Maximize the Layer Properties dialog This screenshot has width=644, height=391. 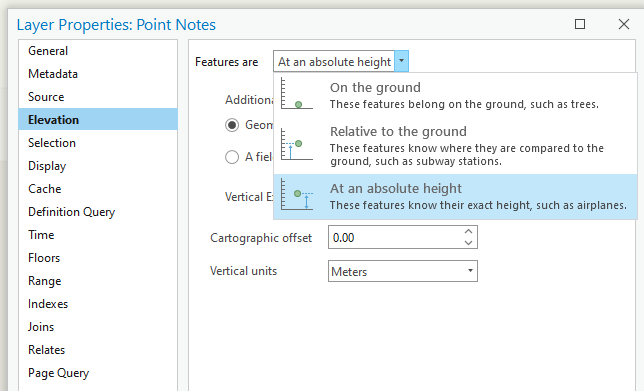click(580, 24)
